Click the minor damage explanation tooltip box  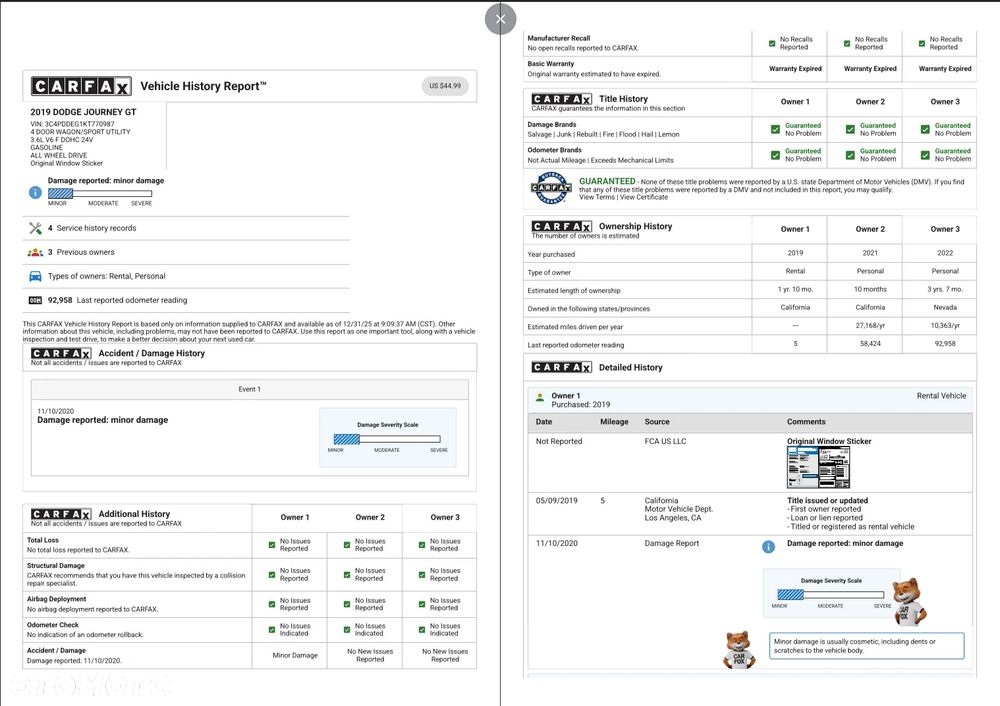[x=867, y=646]
